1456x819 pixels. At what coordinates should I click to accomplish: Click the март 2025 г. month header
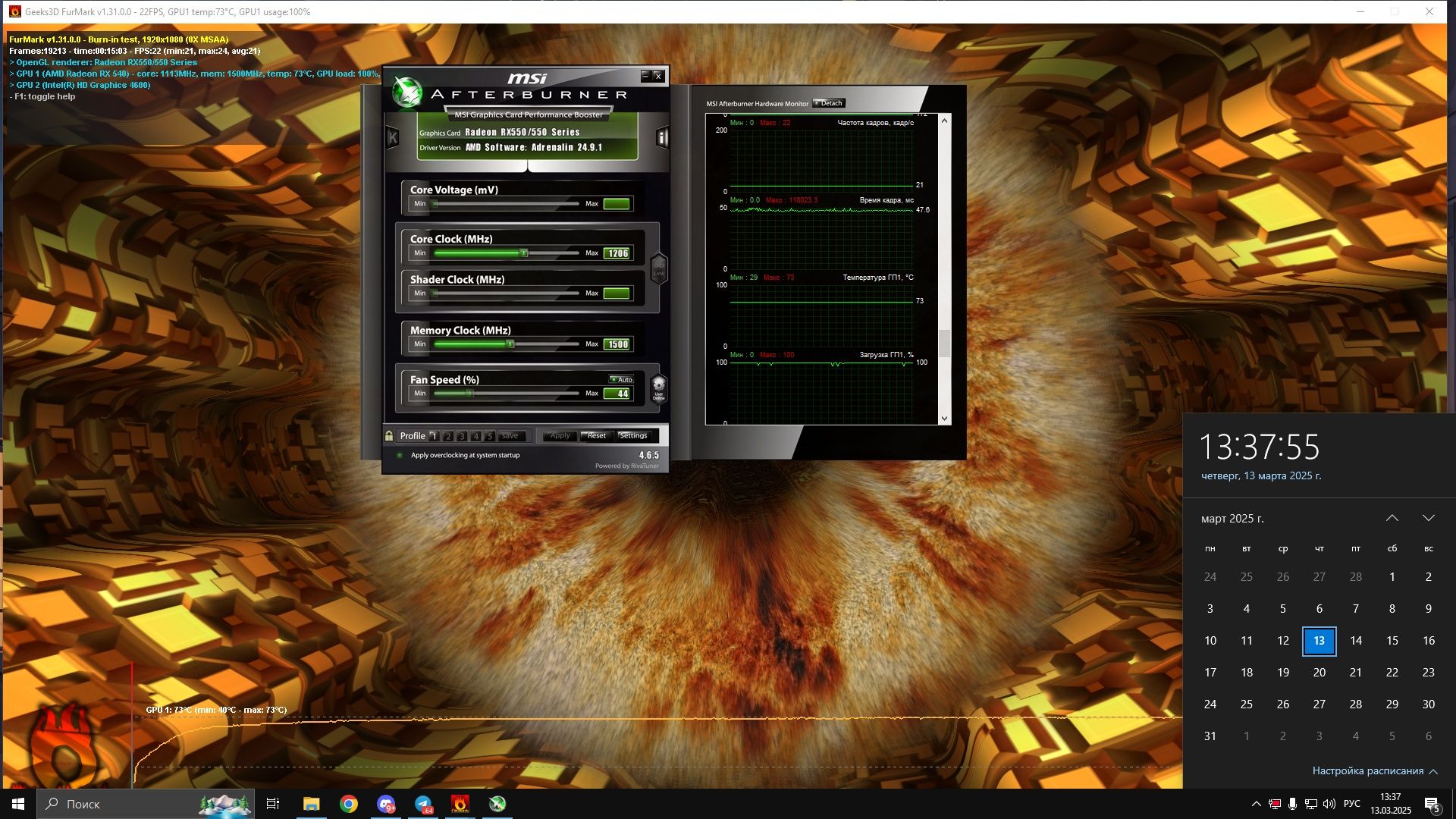(x=1232, y=519)
